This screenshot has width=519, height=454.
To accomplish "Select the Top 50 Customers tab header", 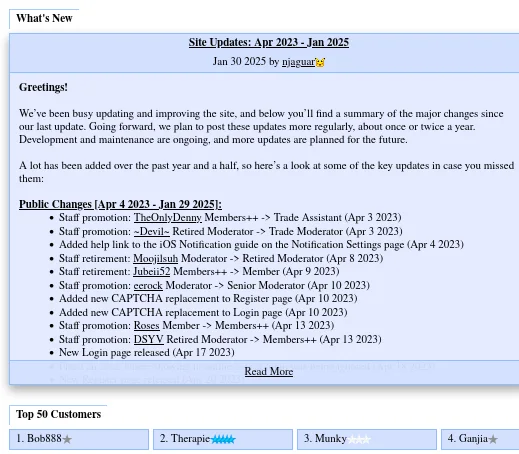I will click(58, 414).
